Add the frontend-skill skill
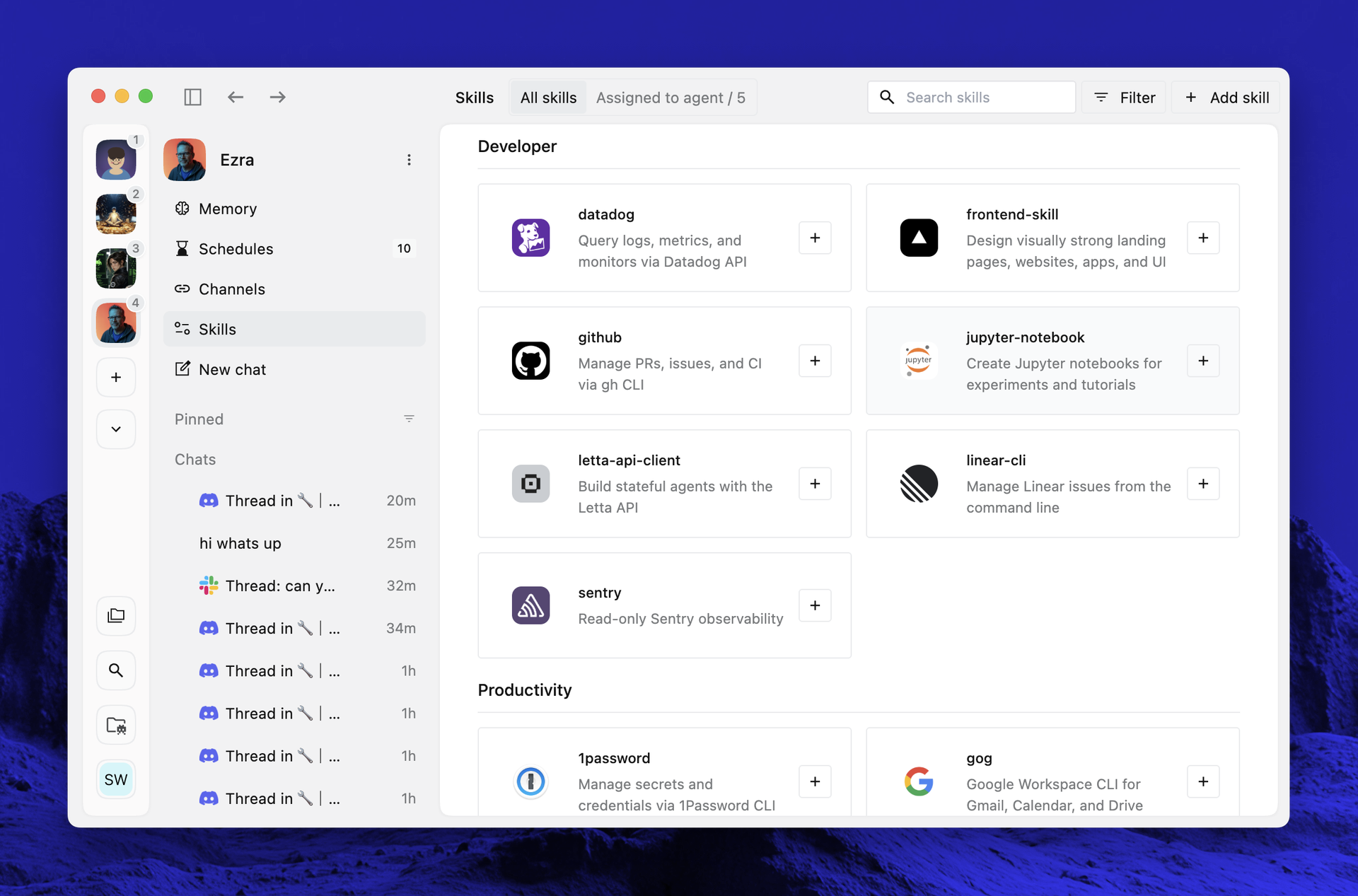The height and width of the screenshot is (896, 1358). tap(1203, 238)
